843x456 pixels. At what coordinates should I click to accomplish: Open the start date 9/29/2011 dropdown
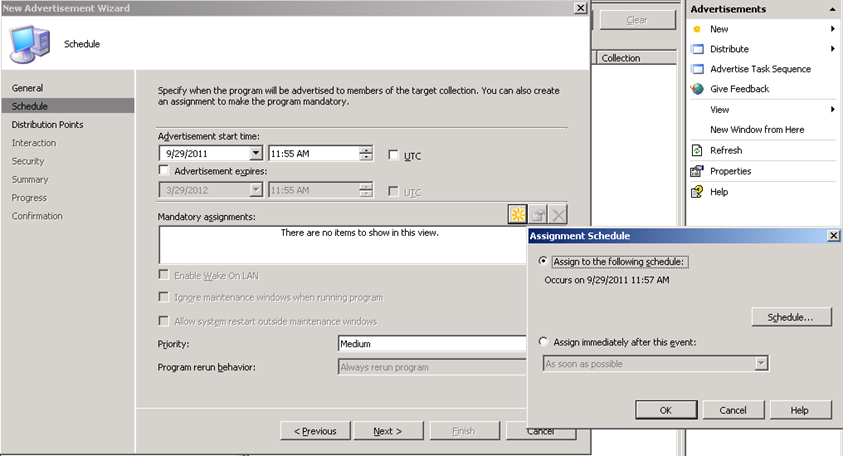click(x=256, y=153)
